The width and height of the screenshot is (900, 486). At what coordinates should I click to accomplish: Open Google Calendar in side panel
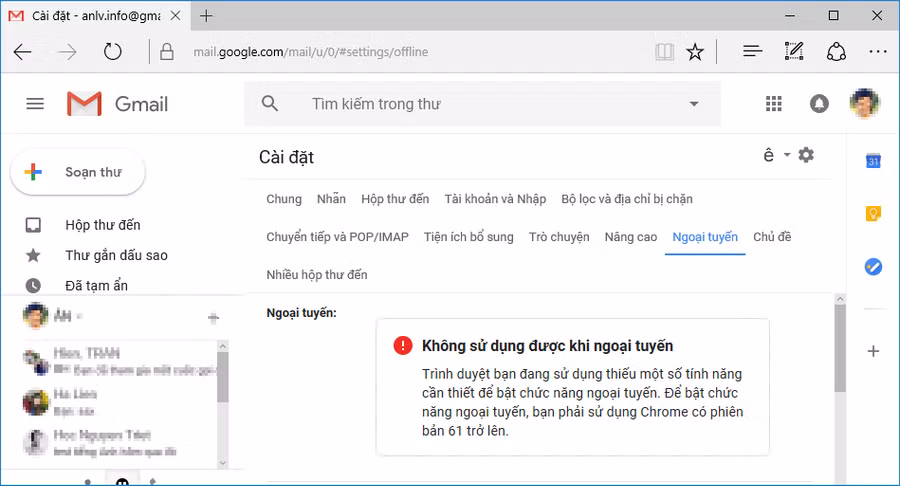(x=873, y=162)
